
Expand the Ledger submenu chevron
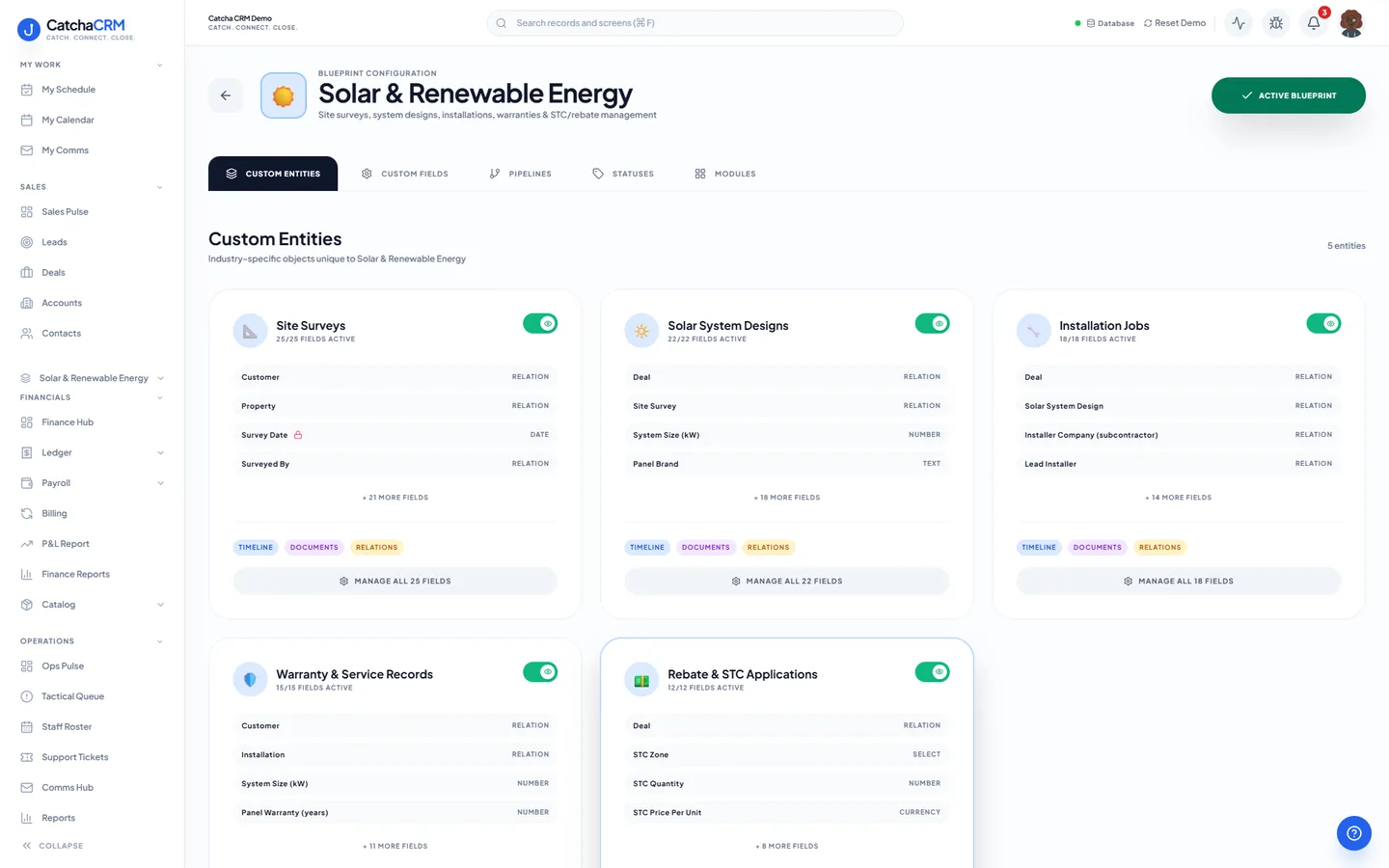point(160,453)
